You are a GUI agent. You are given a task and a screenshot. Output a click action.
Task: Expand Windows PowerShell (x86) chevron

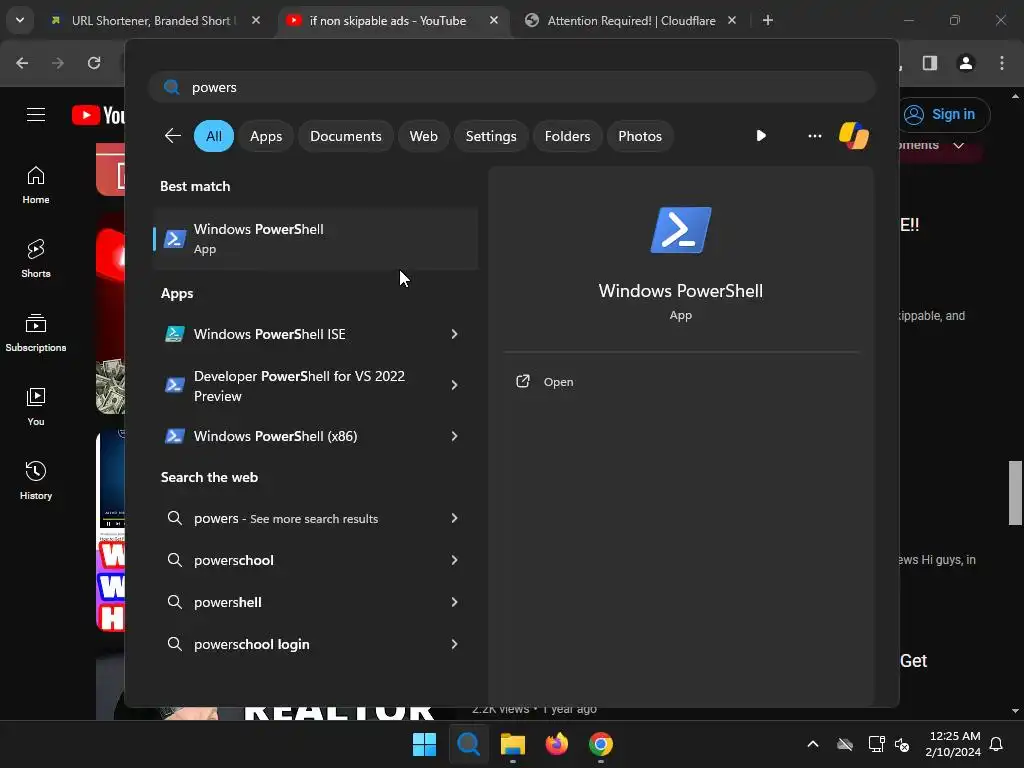(454, 436)
